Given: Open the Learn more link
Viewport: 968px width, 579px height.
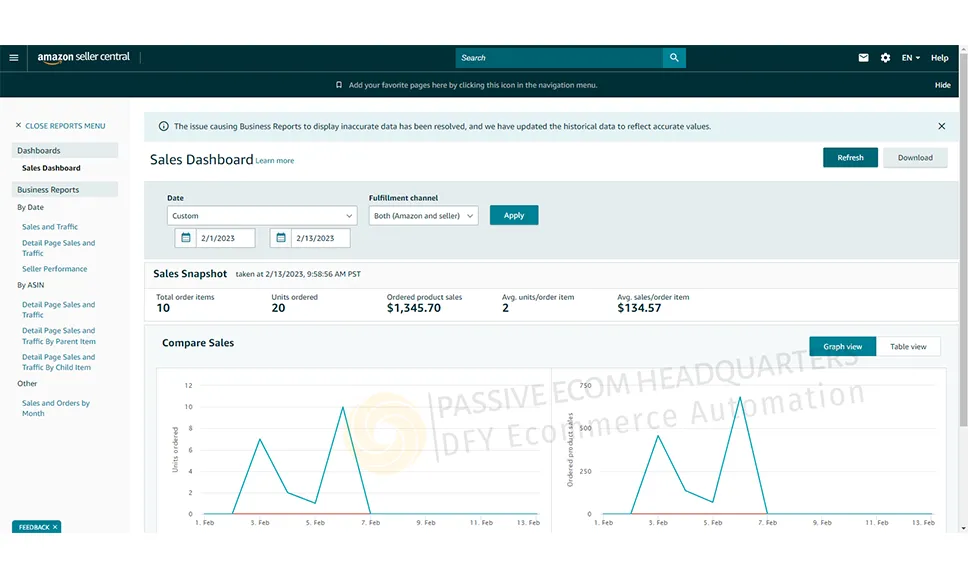Looking at the screenshot, I should 275,160.
